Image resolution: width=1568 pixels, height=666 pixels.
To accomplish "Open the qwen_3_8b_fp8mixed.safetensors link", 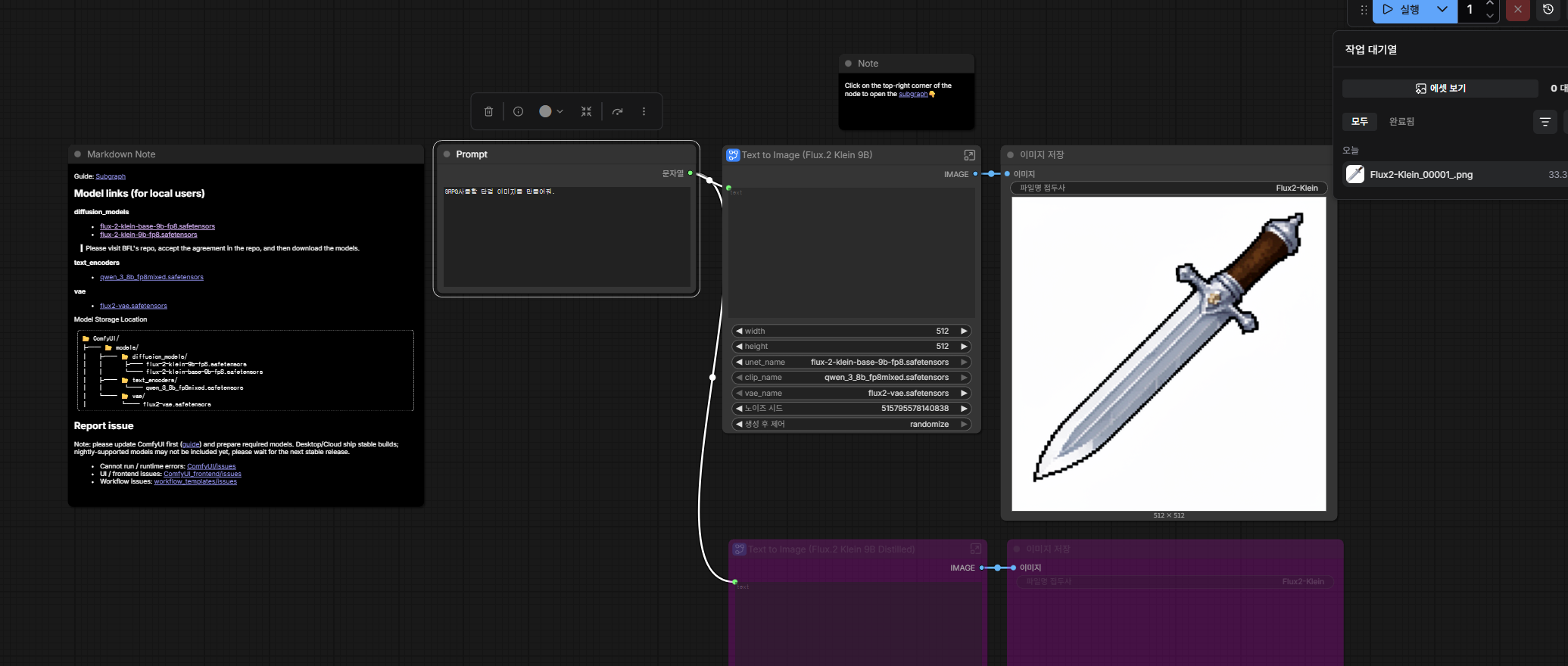I will tap(151, 277).
